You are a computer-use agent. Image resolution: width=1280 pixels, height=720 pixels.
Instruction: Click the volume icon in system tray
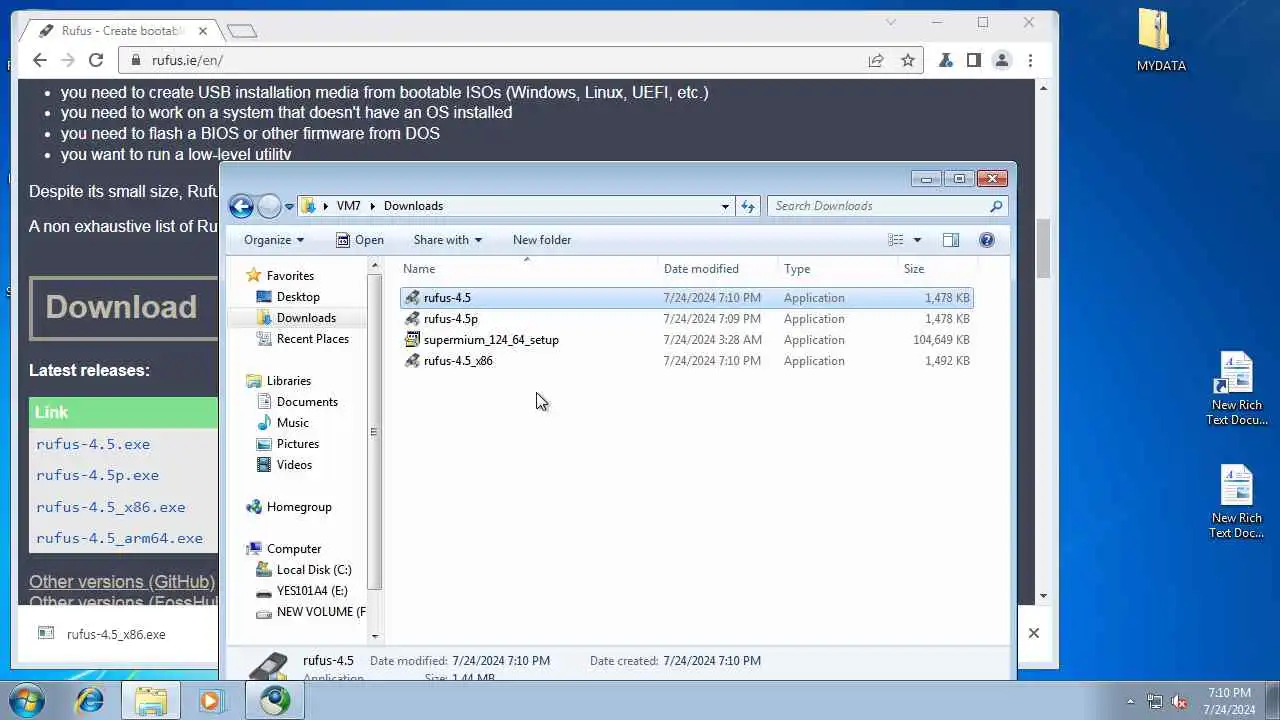[x=1179, y=701]
